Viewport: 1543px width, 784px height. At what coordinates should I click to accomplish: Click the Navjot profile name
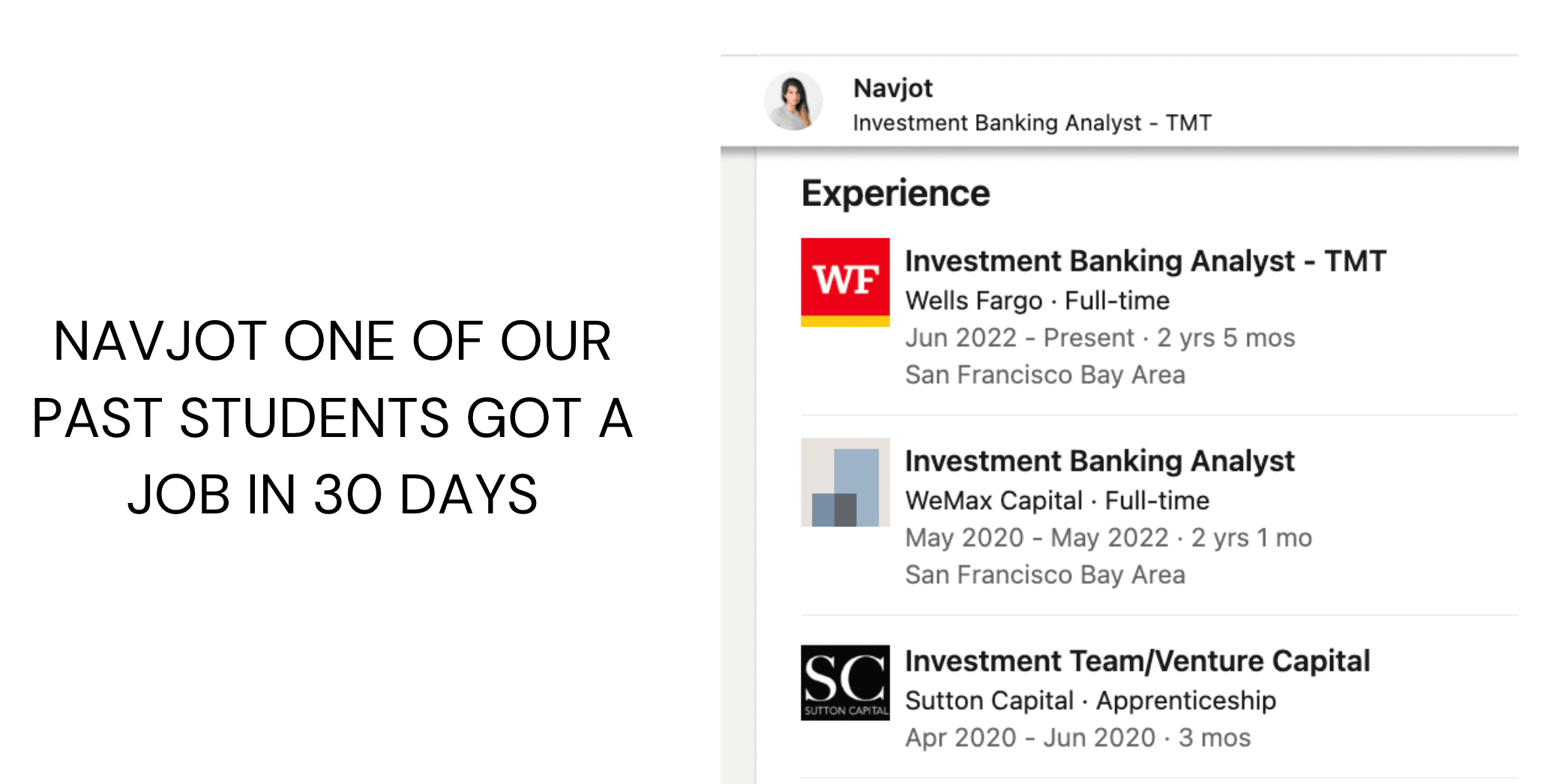pyautogui.click(x=893, y=88)
